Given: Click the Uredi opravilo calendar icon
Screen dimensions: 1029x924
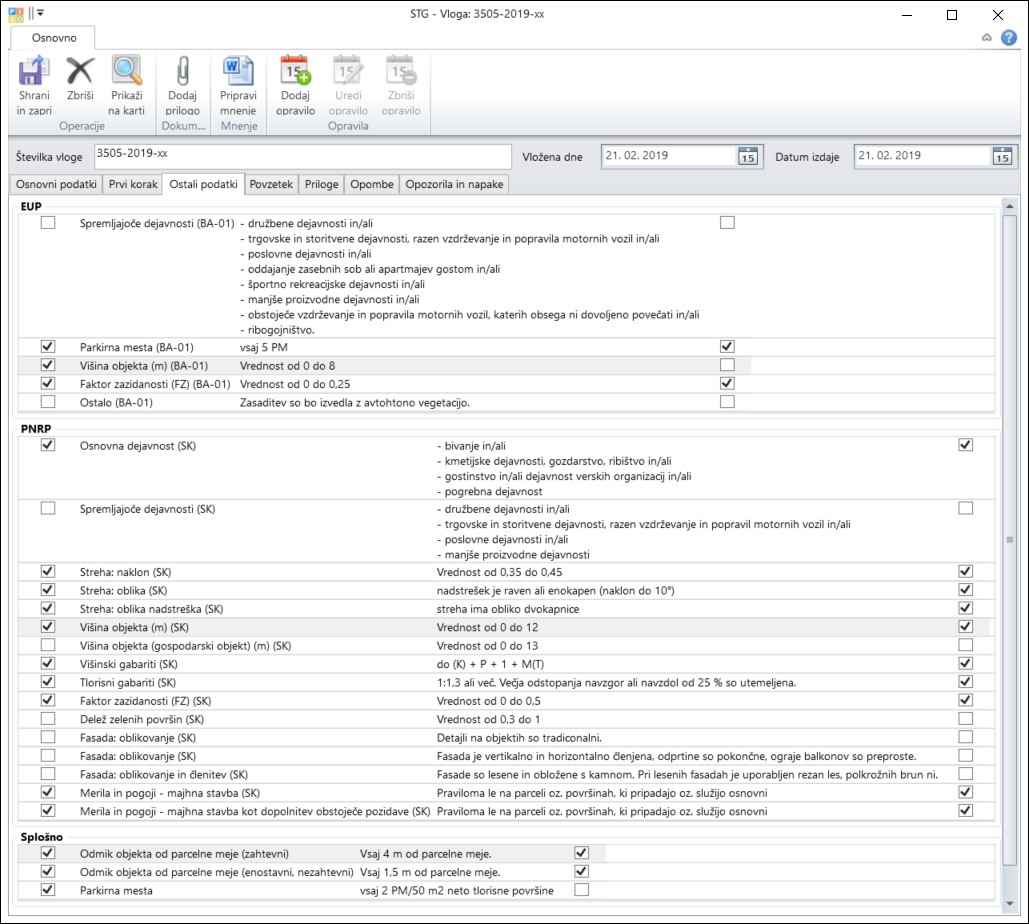Looking at the screenshot, I should click(x=348, y=71).
